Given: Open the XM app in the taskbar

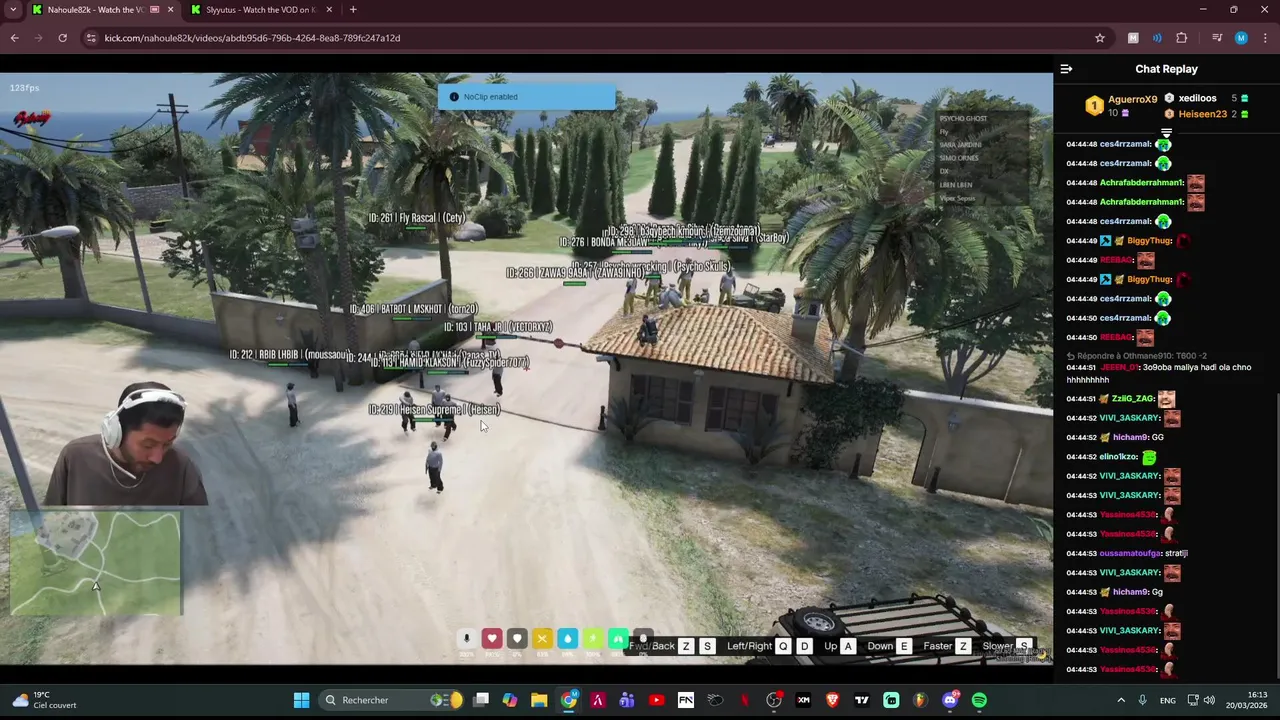Looking at the screenshot, I should point(803,700).
